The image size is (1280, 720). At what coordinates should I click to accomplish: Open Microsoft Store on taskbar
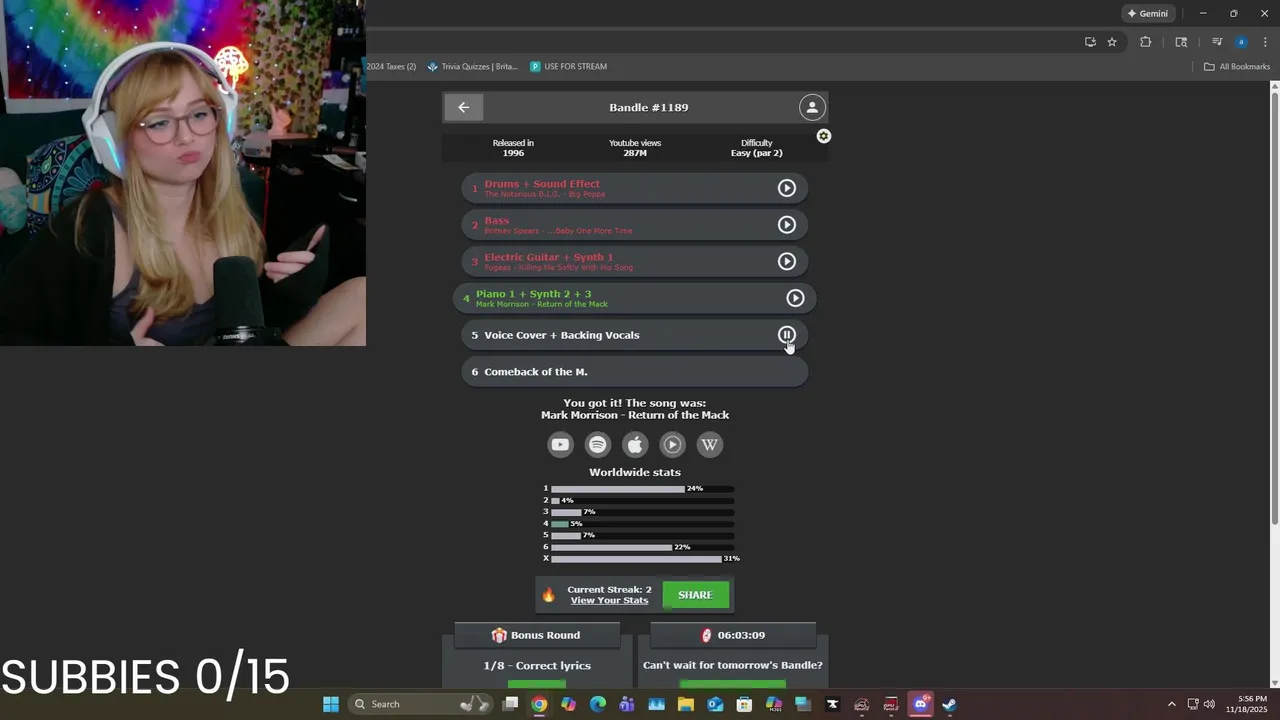(744, 704)
